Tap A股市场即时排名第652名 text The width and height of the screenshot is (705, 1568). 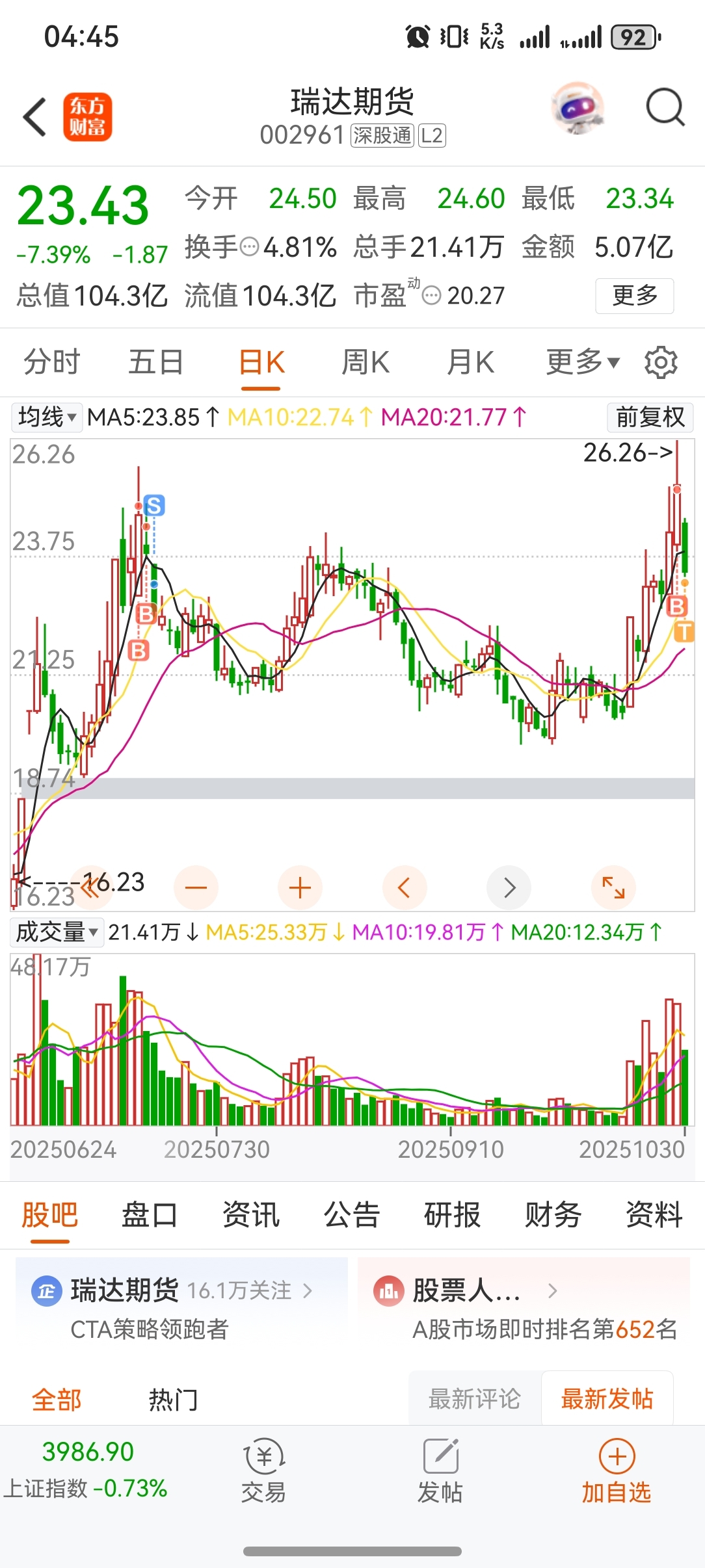click(545, 1329)
